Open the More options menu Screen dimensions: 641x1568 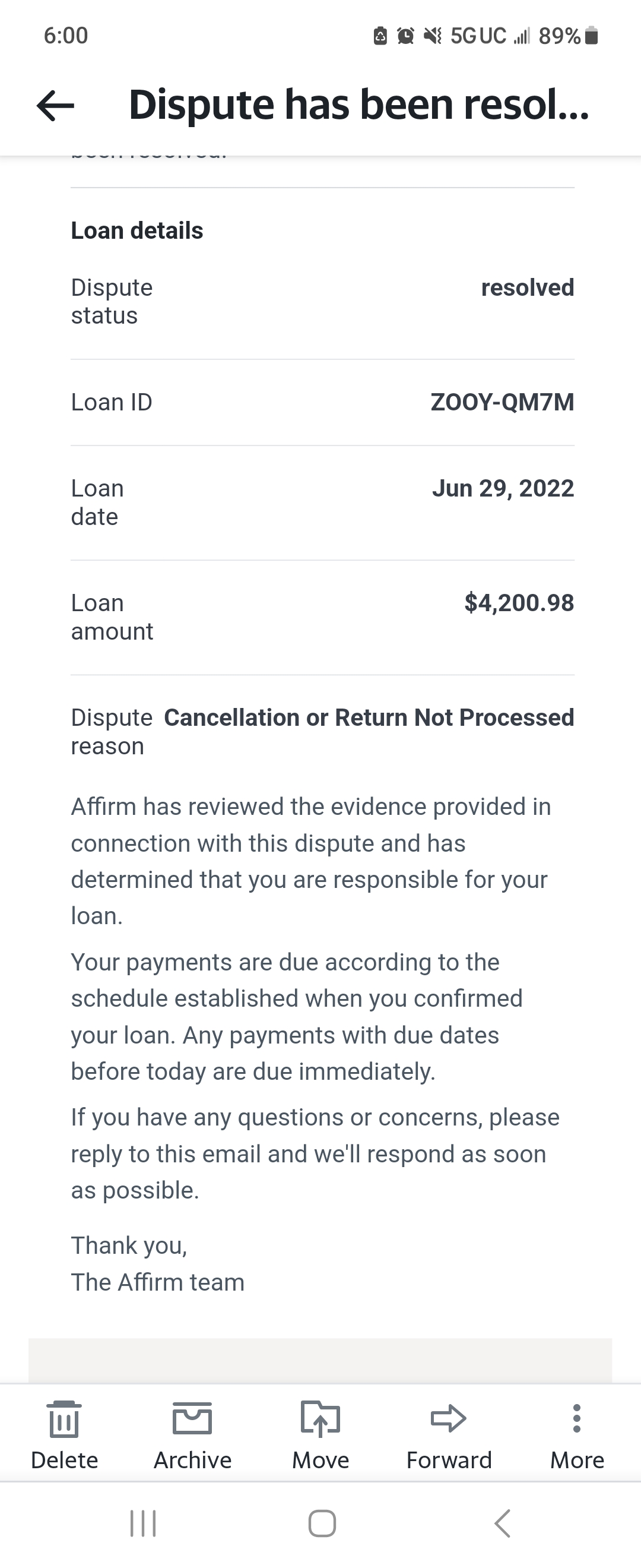point(576,1418)
